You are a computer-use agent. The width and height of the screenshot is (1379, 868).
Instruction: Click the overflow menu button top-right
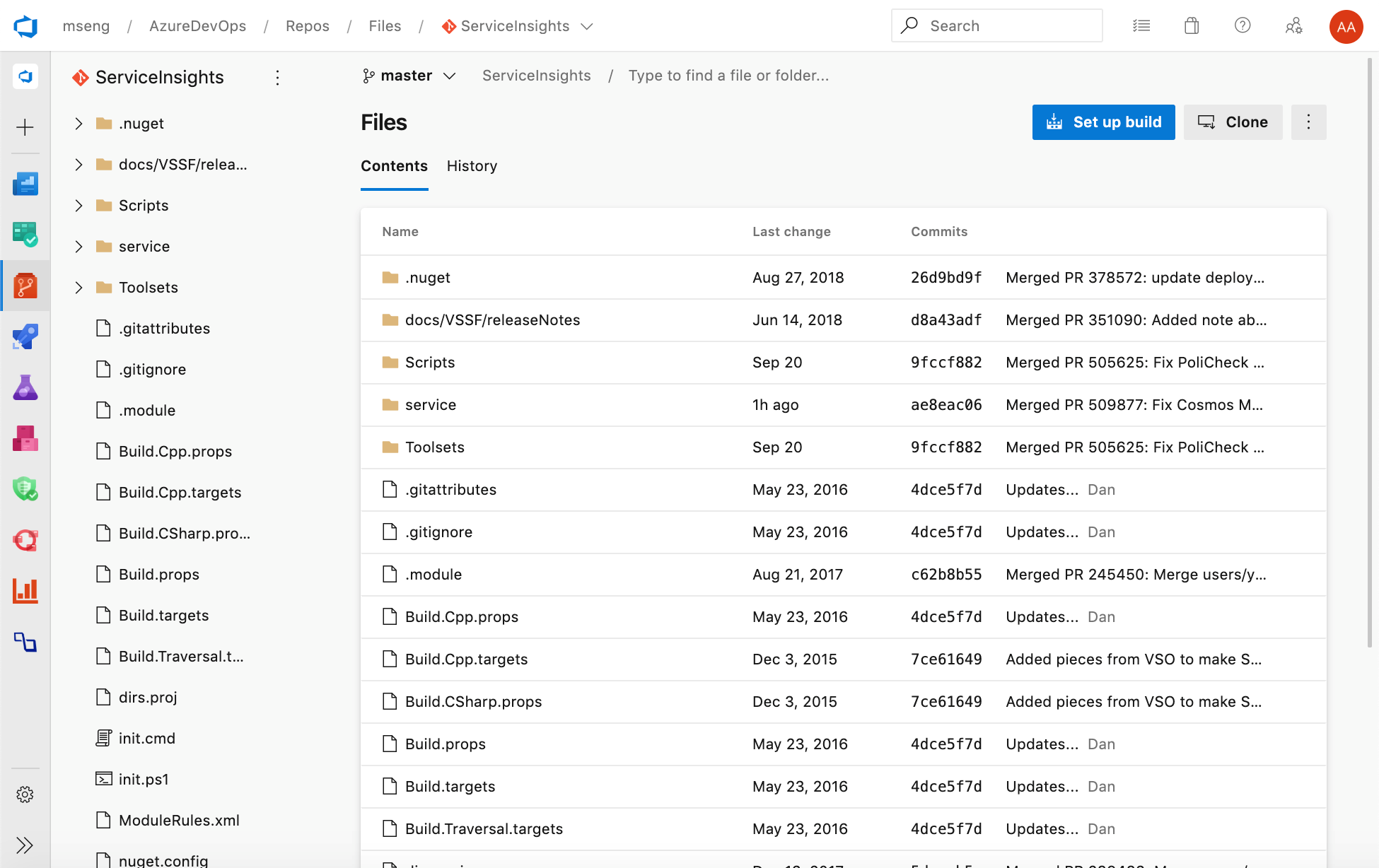[x=1308, y=121]
